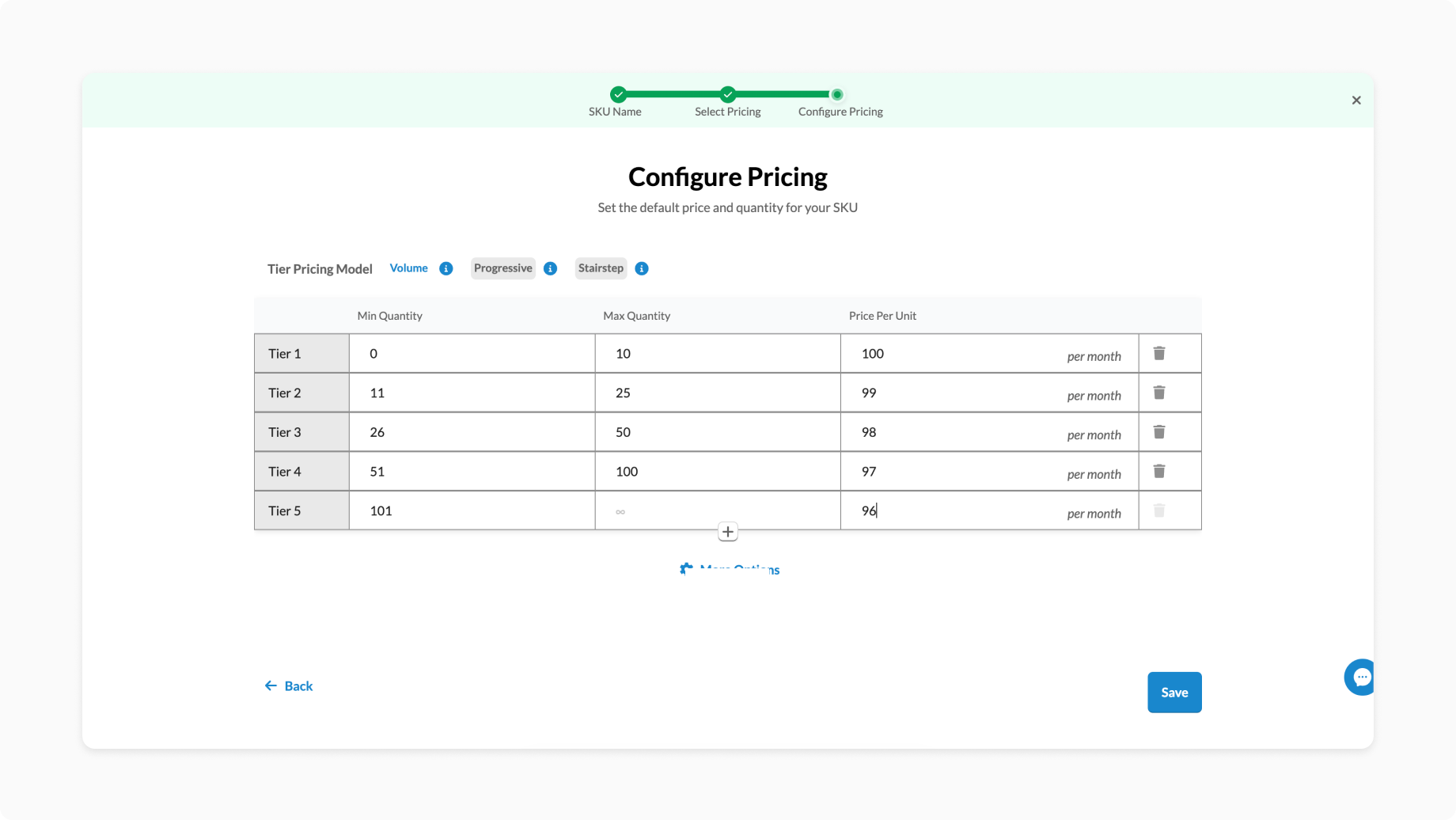This screenshot has width=1456, height=820.
Task: Click the info icon next to Volume
Action: tap(446, 268)
